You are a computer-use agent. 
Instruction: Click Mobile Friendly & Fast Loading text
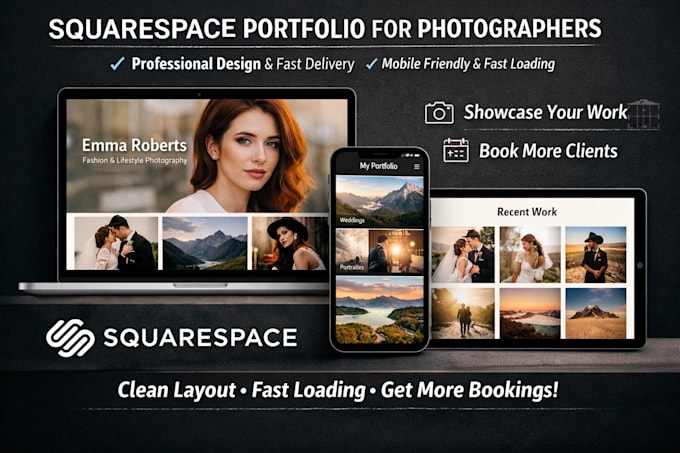468,64
